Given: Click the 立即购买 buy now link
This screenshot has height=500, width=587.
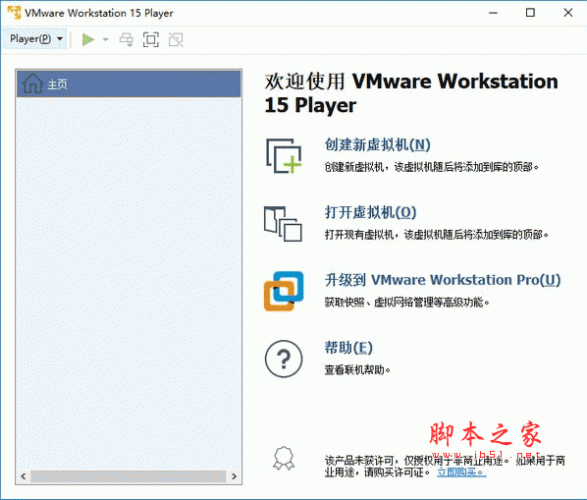Looking at the screenshot, I should click(461, 472).
